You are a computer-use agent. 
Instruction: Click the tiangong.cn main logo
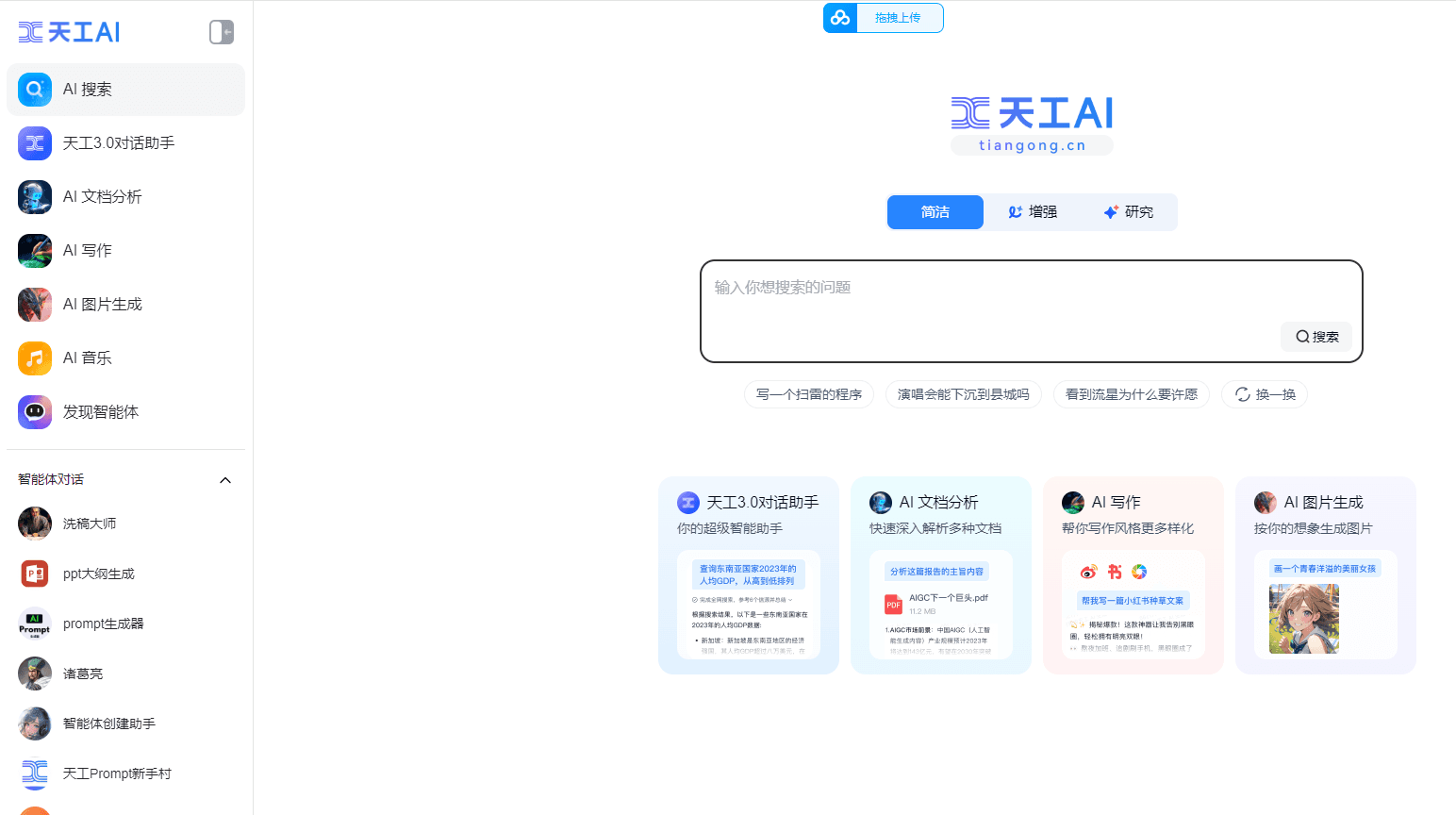(x=1032, y=125)
